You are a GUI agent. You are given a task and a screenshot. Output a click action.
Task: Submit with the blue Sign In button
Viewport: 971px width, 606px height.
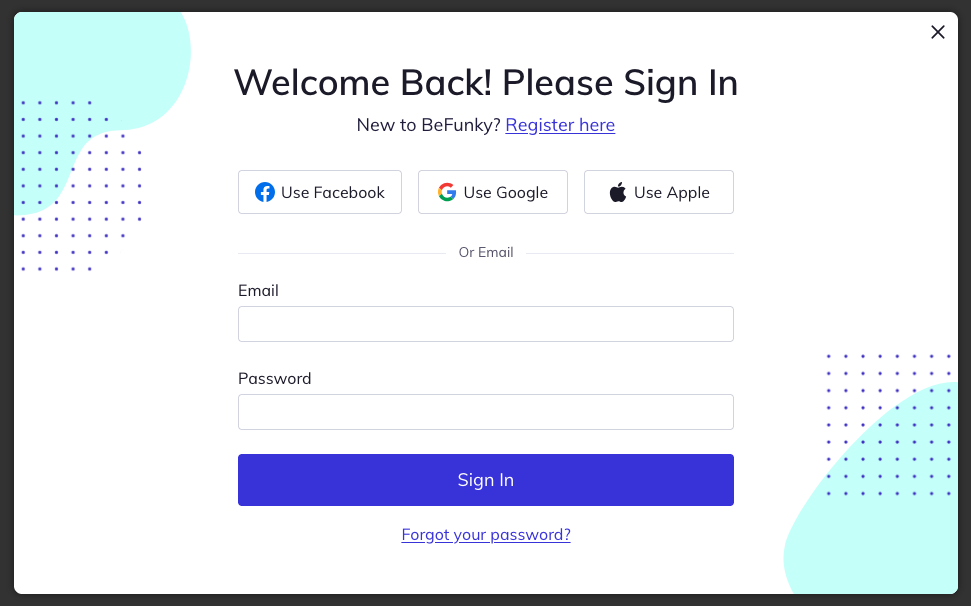click(486, 480)
